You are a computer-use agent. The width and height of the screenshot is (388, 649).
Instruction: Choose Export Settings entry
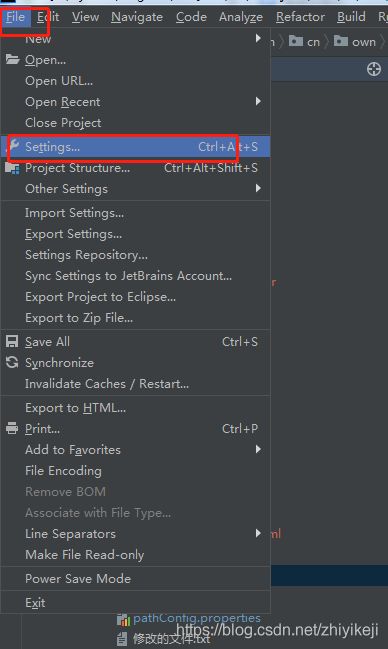point(135,234)
